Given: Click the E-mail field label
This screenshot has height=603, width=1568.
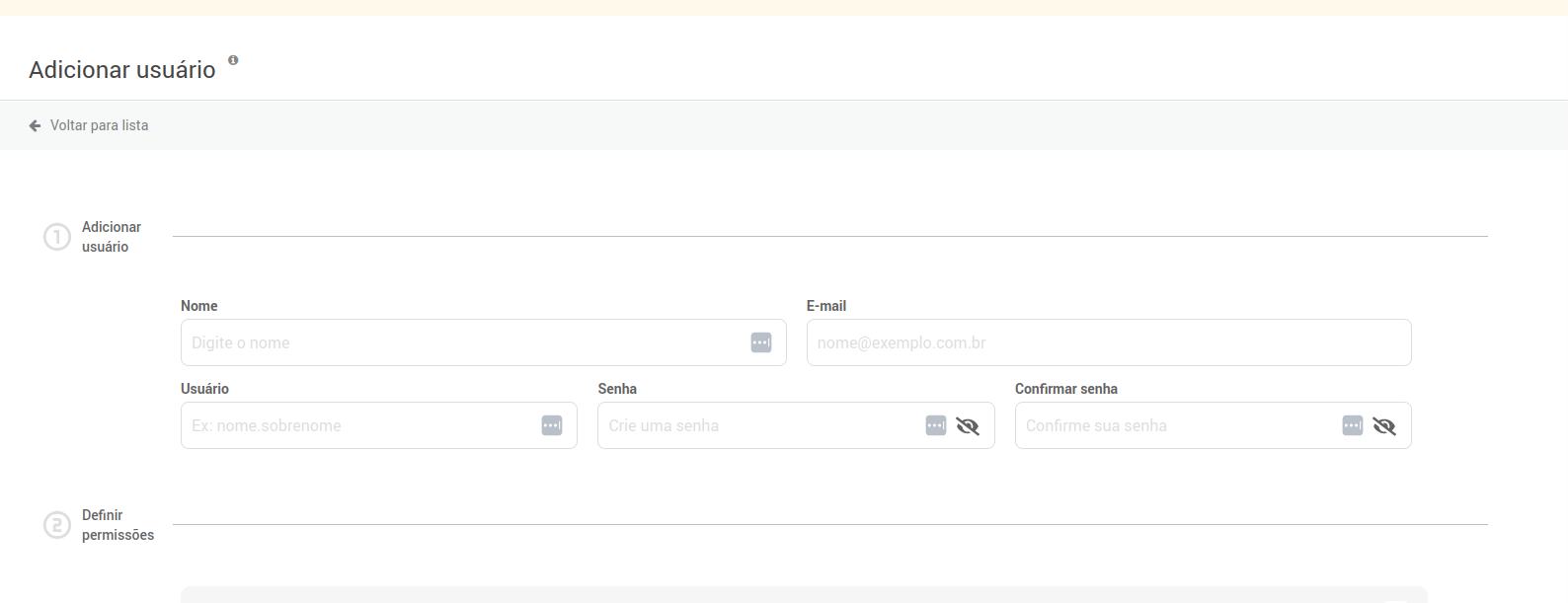Looking at the screenshot, I should tap(826, 306).
